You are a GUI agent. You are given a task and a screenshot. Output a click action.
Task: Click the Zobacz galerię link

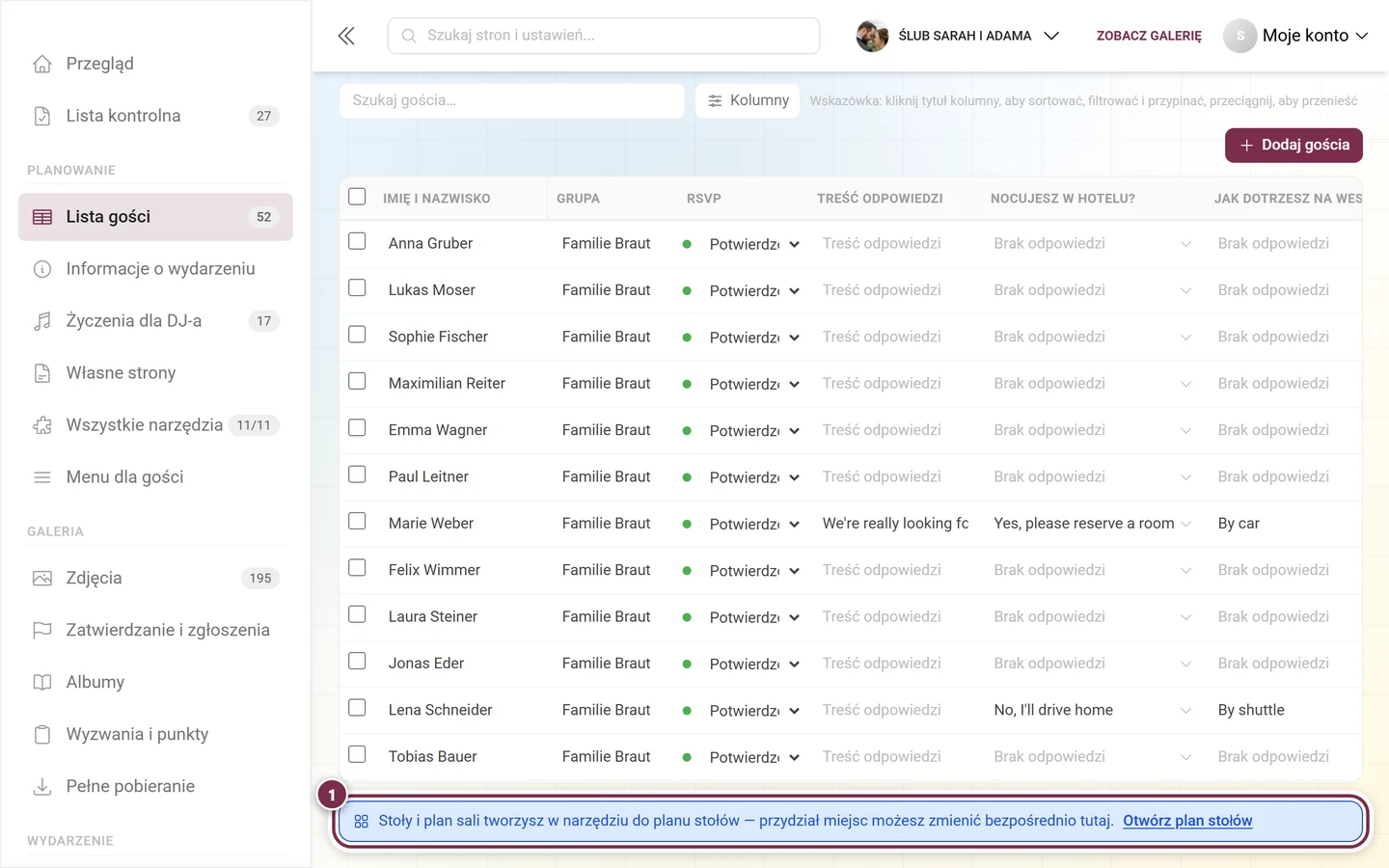click(1149, 36)
